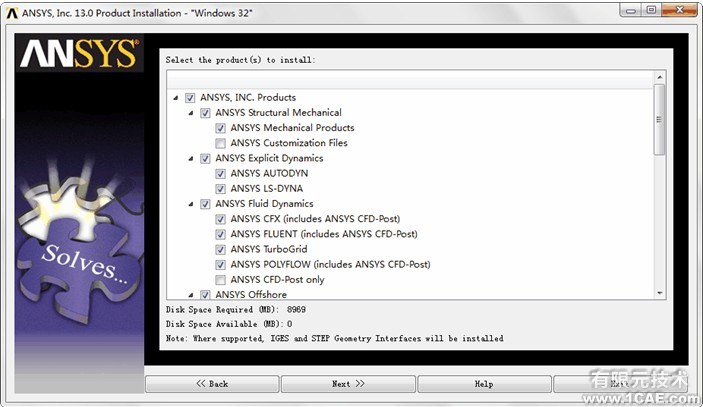The height and width of the screenshot is (407, 703).
Task: Uncheck ANSYS POLYFLOW checkbox
Action: tap(221, 265)
